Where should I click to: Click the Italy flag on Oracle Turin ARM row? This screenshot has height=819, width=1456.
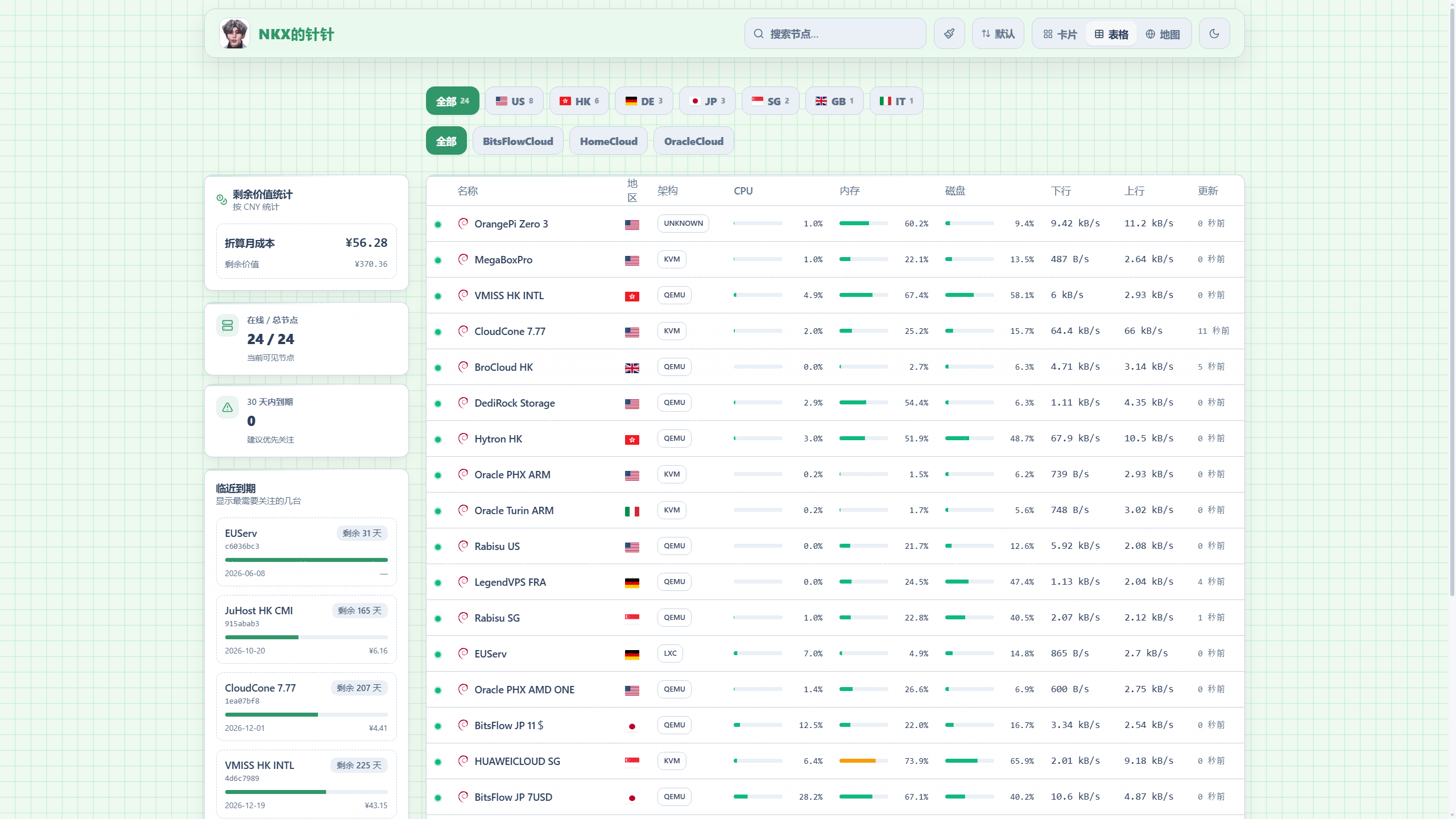pos(632,511)
